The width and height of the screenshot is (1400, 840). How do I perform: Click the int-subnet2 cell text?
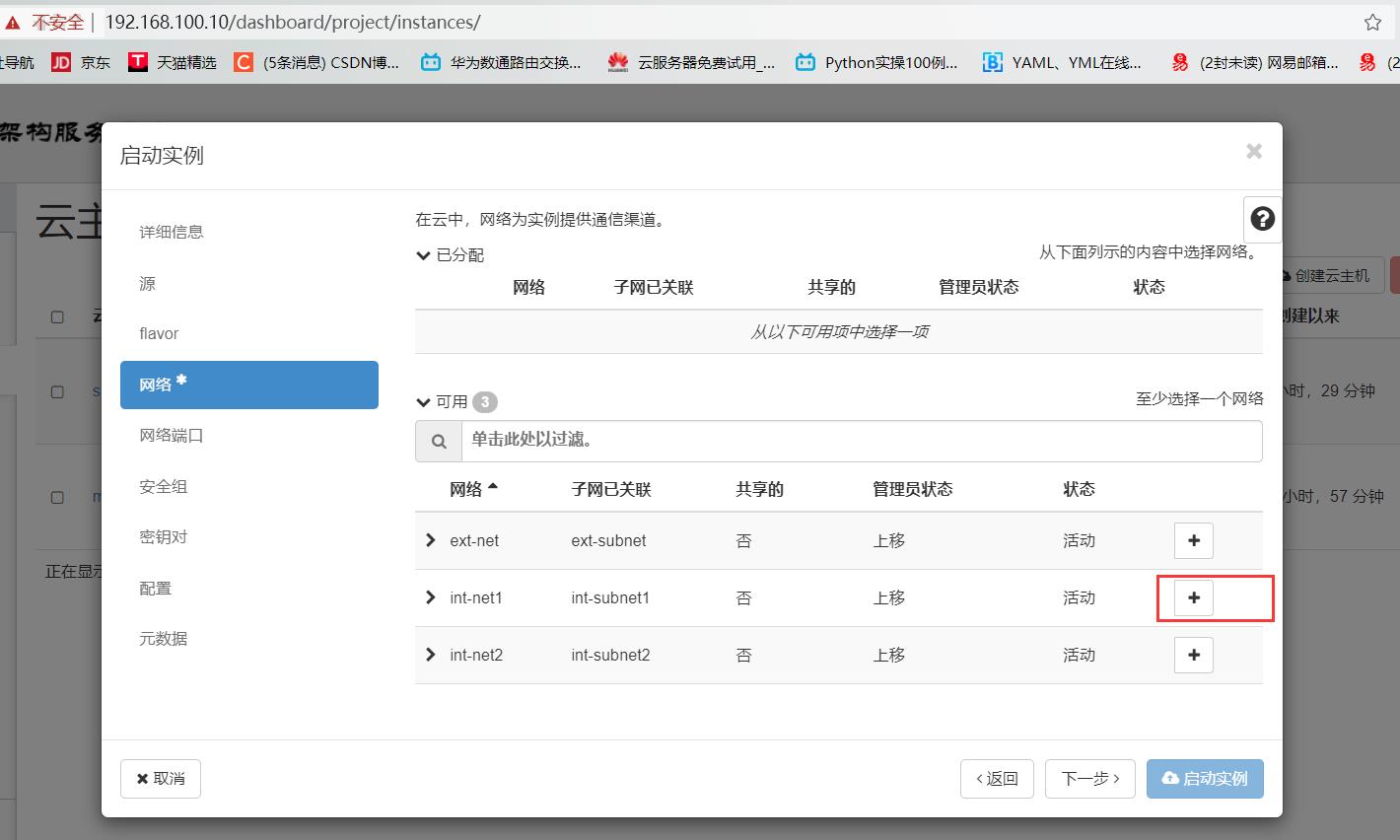(x=610, y=655)
